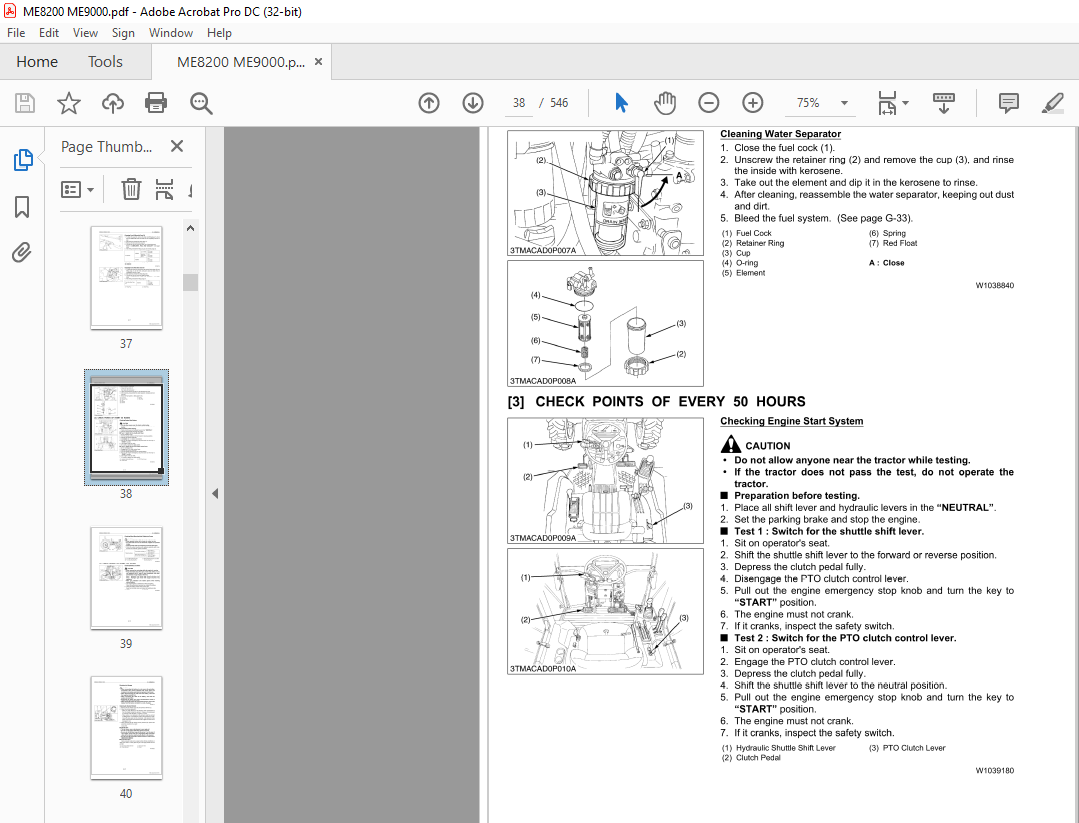Viewport: 1079px width, 823px height.
Task: Click the reference code W1039180
Action: 994,771
